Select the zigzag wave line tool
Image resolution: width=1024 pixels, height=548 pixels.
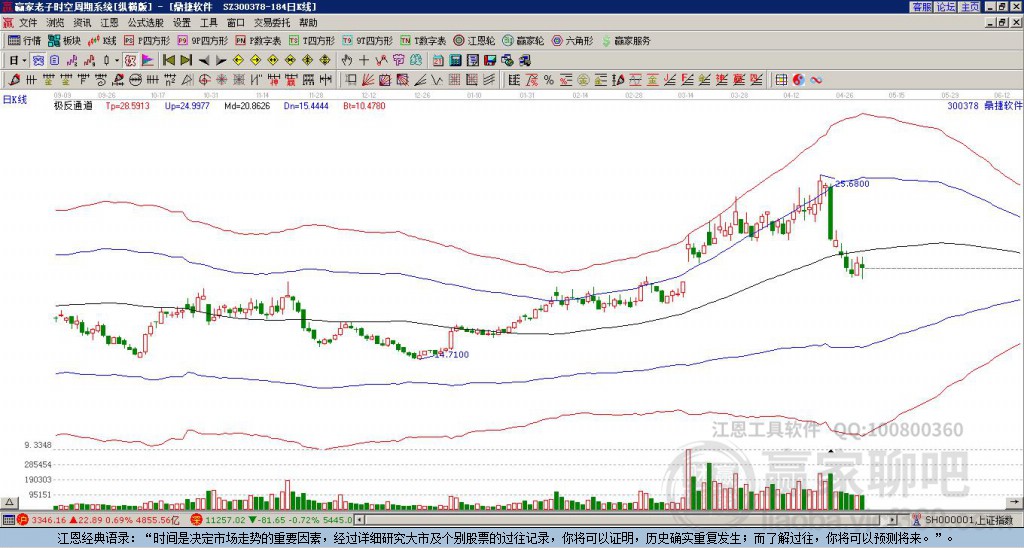point(436,80)
